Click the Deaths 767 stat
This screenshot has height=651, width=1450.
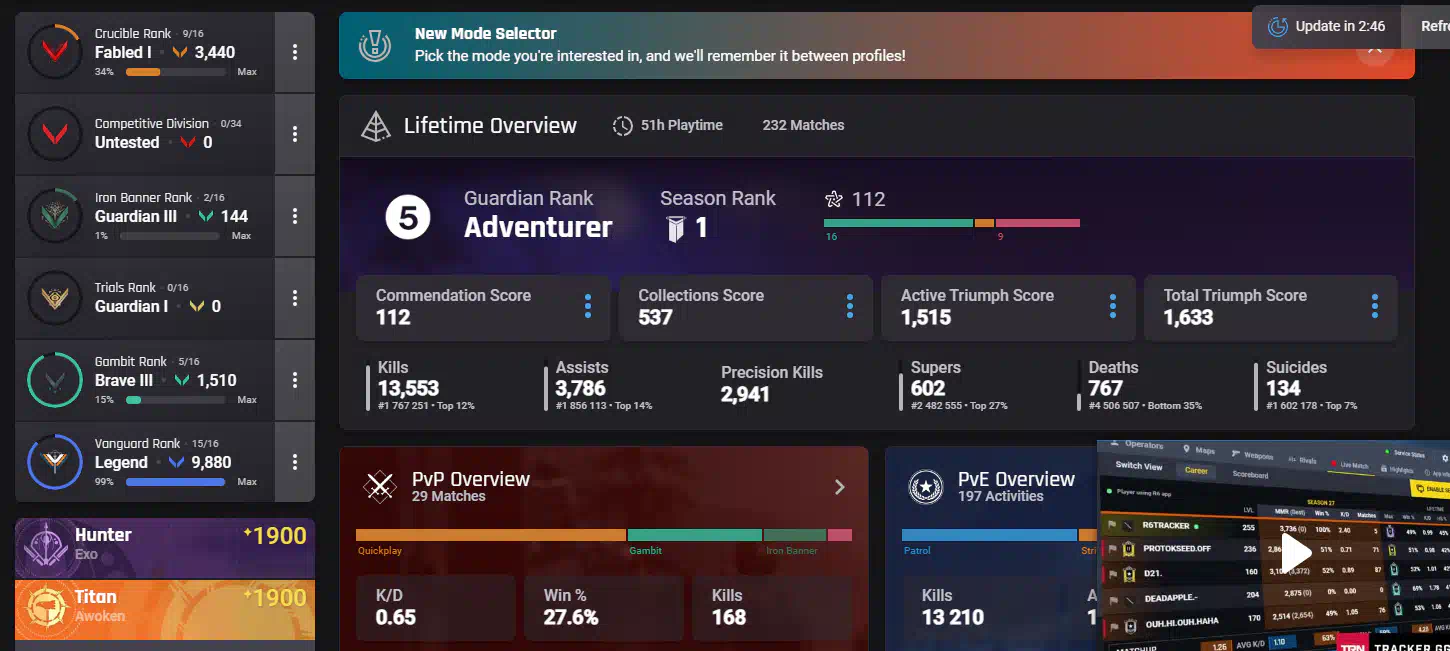(x=1140, y=385)
